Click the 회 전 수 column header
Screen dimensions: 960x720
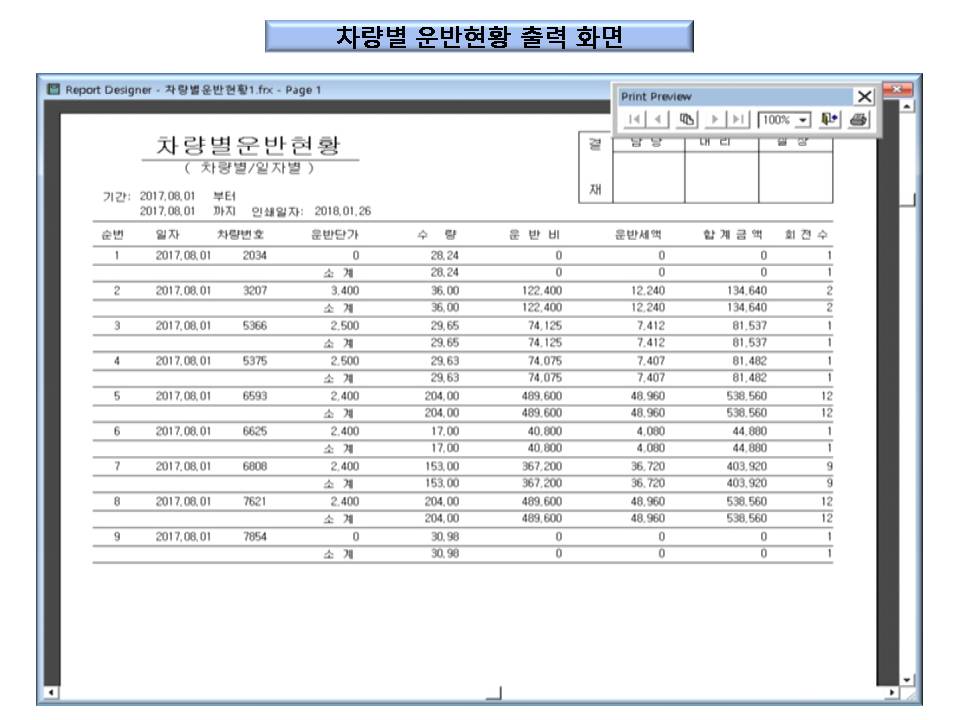click(806, 234)
